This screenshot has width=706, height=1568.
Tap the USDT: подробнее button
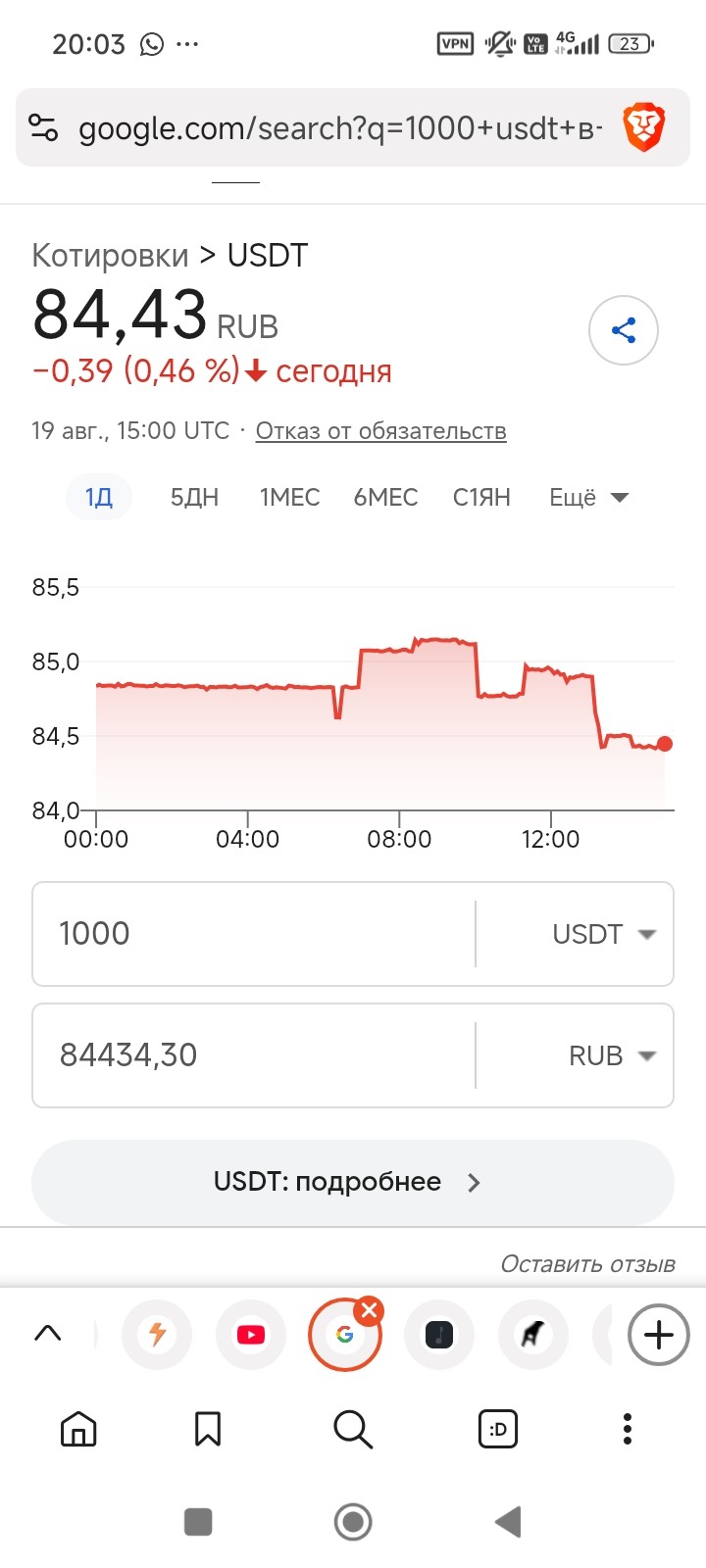tap(353, 1182)
